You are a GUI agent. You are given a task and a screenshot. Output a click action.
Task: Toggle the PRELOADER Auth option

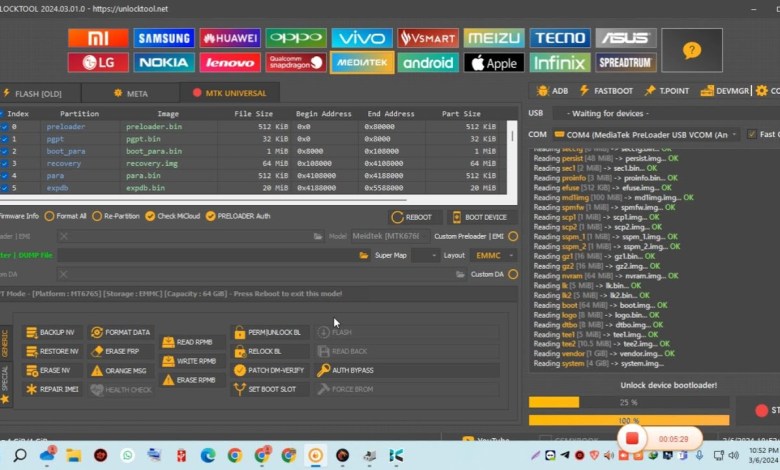coord(238,216)
